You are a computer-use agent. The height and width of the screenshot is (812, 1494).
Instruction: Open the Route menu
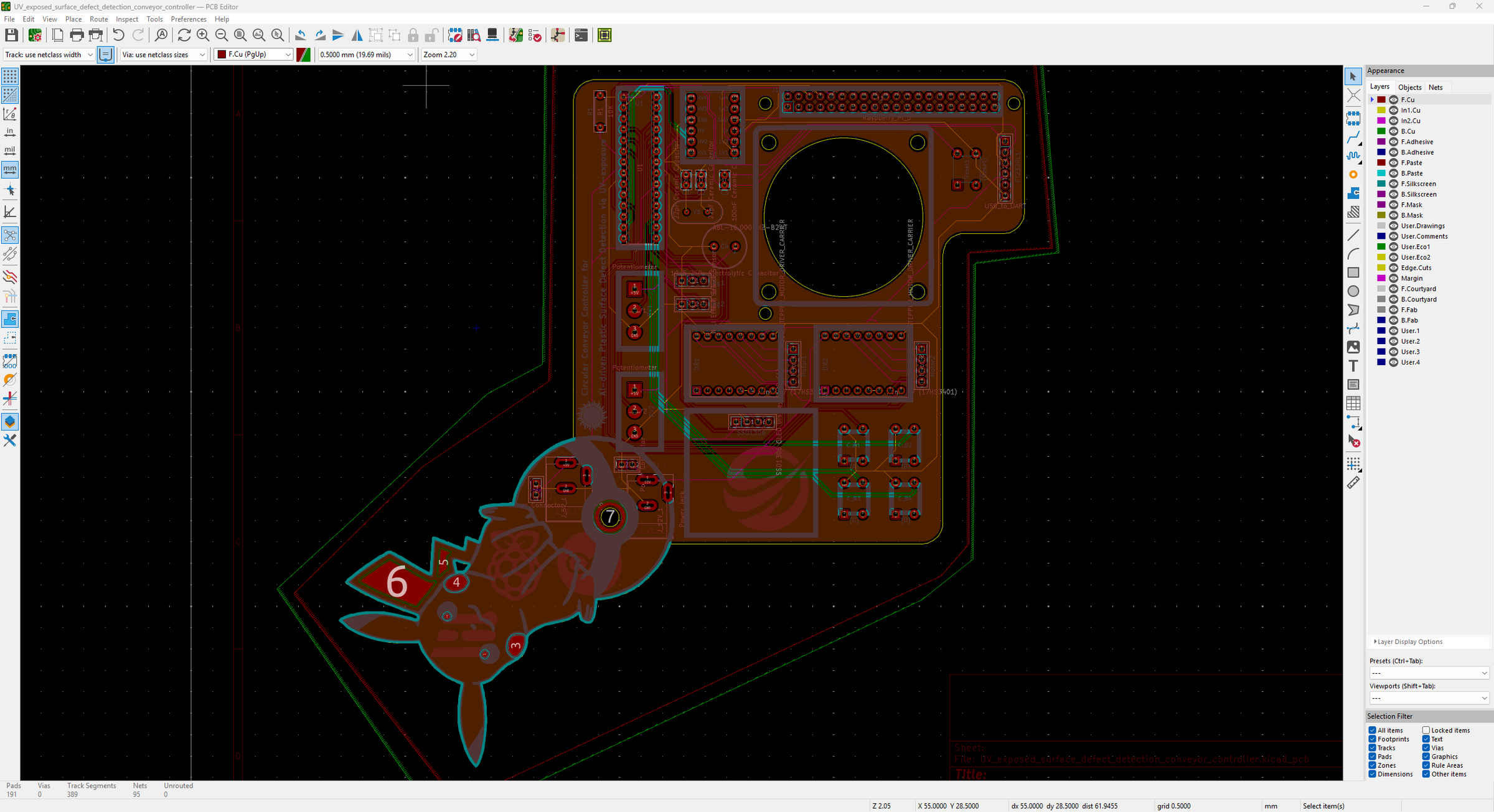tap(99, 19)
